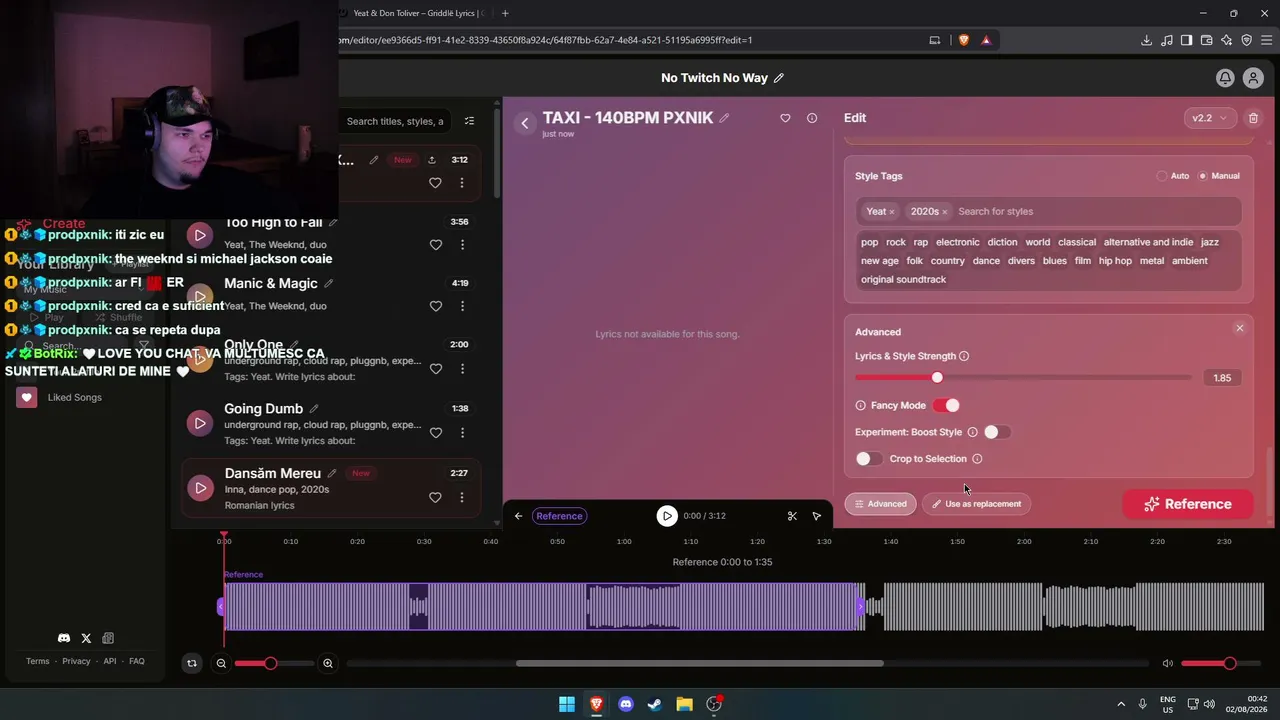Add the electronic style tag
This screenshot has height=720, width=1280.
coord(958,242)
